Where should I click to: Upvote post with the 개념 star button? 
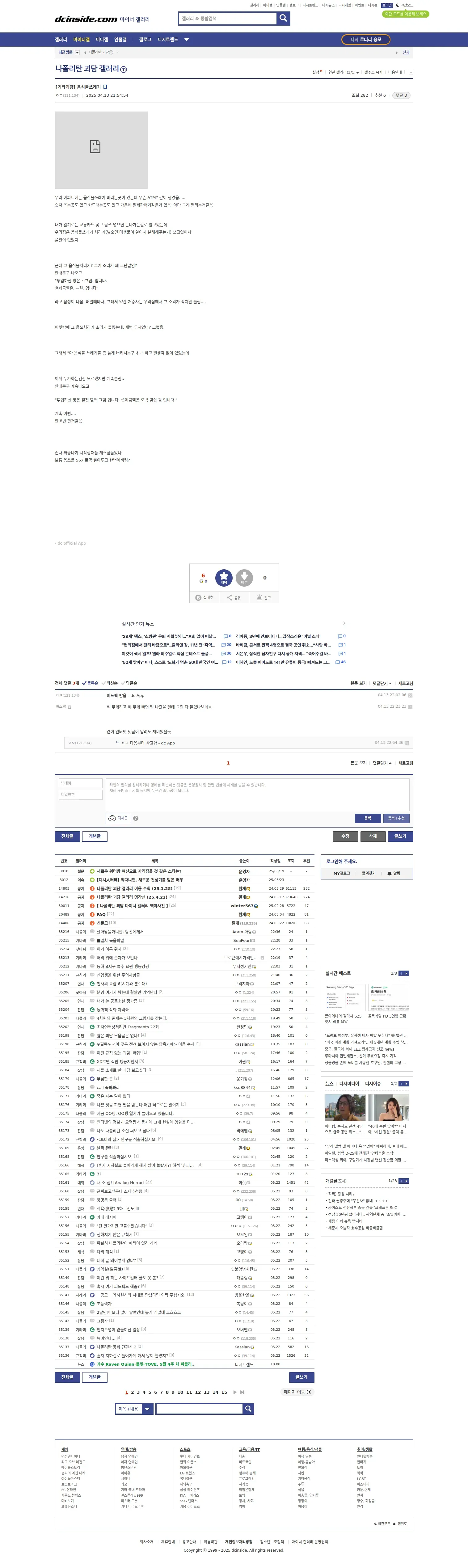tap(224, 577)
